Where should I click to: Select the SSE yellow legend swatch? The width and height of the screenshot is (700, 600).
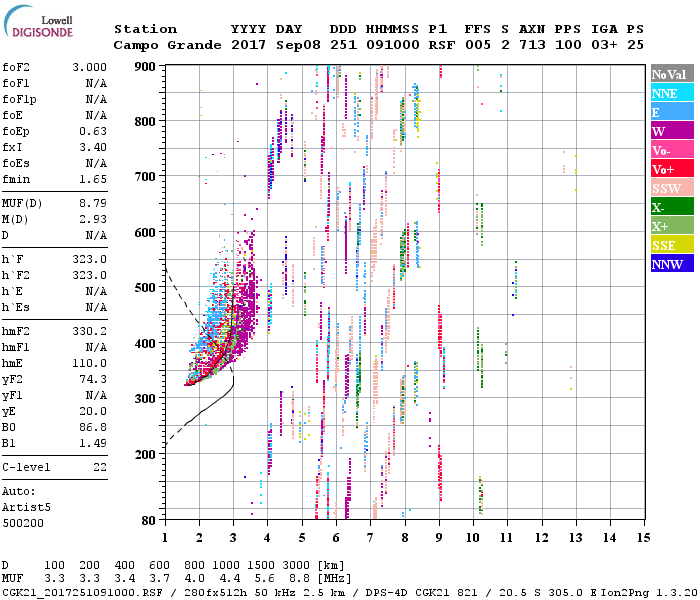pyautogui.click(x=672, y=245)
